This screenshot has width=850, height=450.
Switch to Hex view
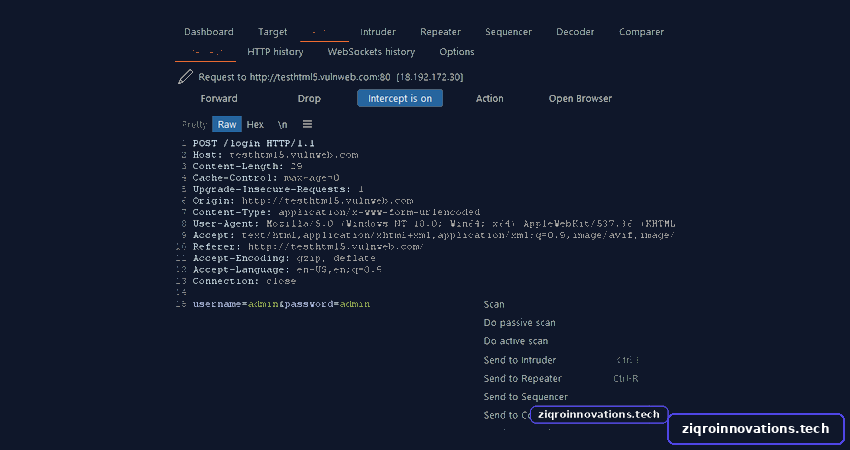pos(255,125)
